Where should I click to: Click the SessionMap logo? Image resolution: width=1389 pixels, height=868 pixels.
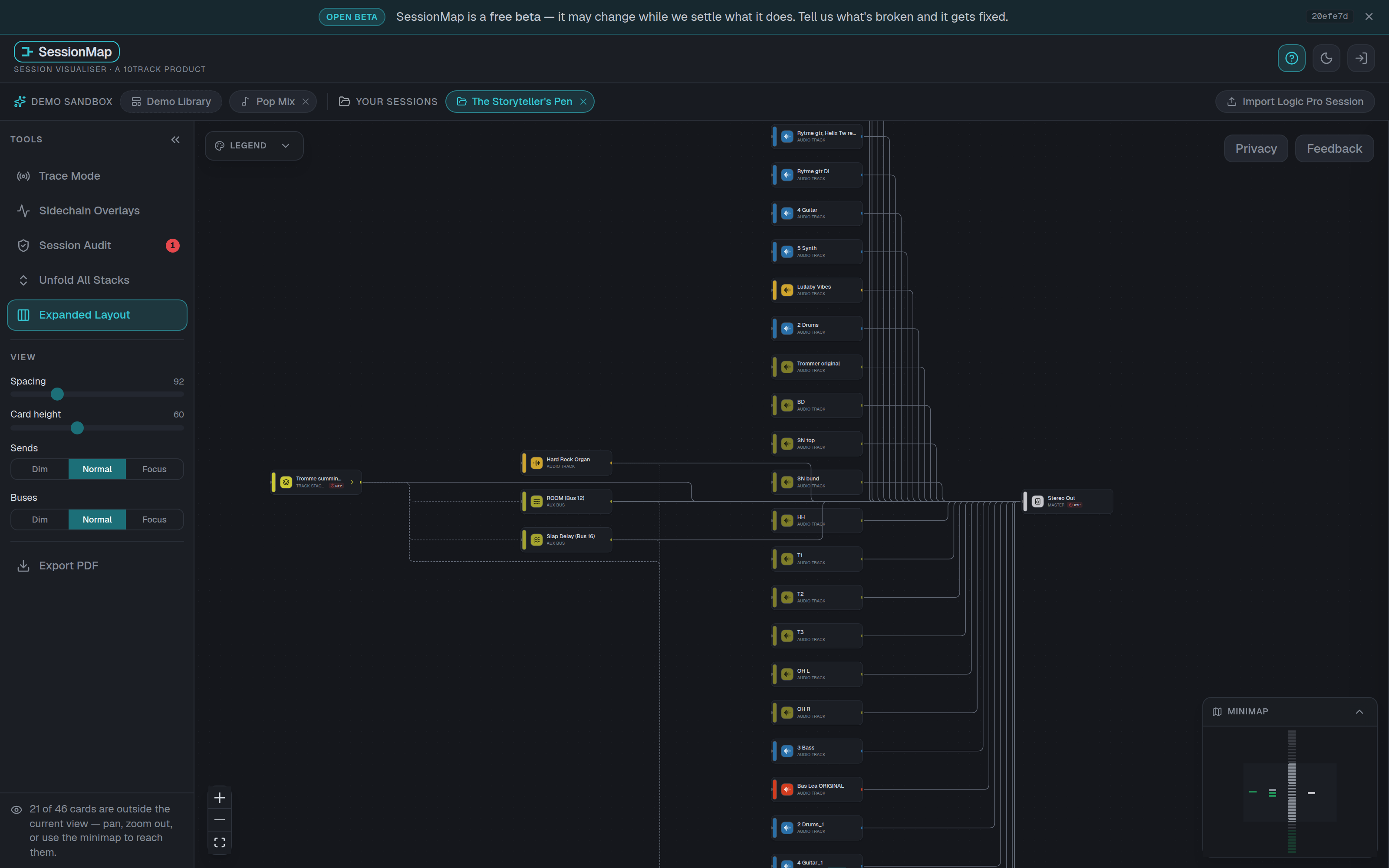click(x=66, y=52)
